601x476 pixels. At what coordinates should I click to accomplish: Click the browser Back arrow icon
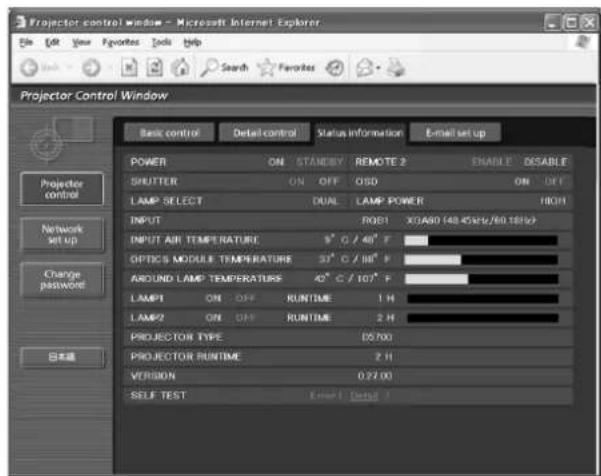pyautogui.click(x=30, y=68)
